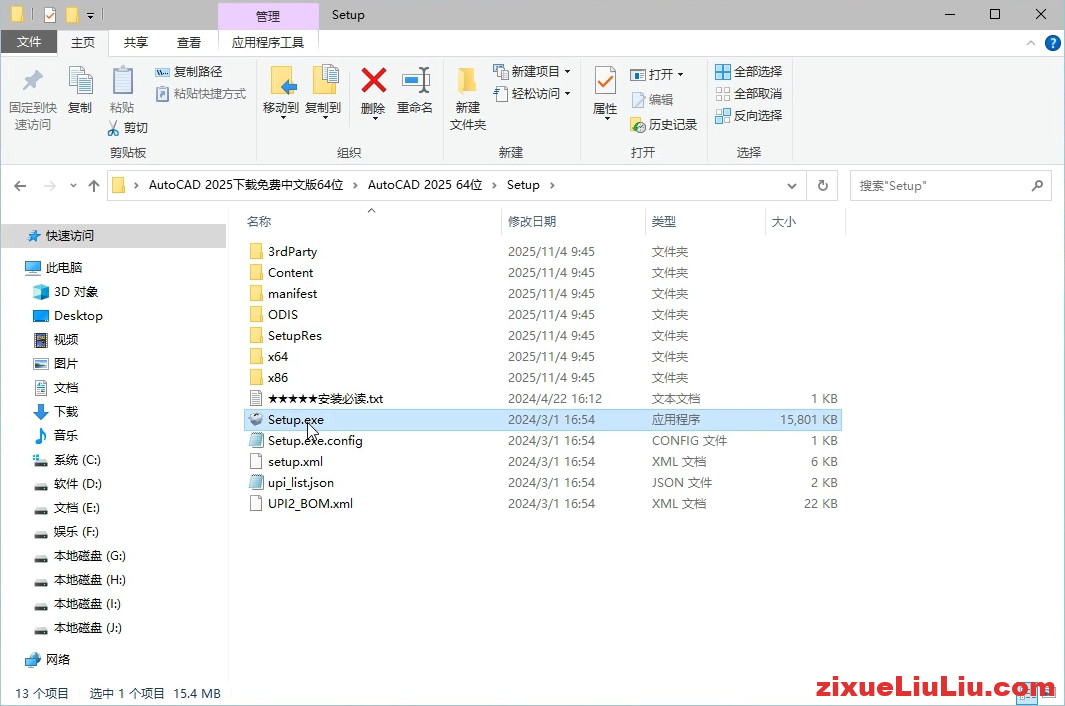Refresh the folder with the refresh icon

[822, 185]
